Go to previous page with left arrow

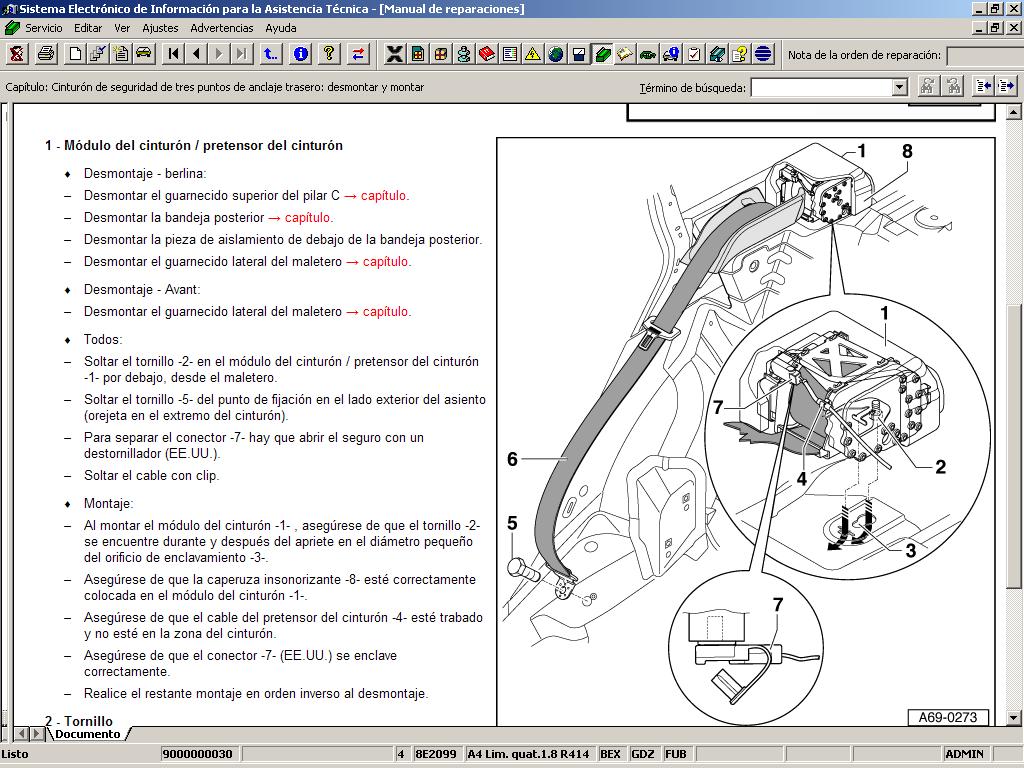tap(197, 54)
